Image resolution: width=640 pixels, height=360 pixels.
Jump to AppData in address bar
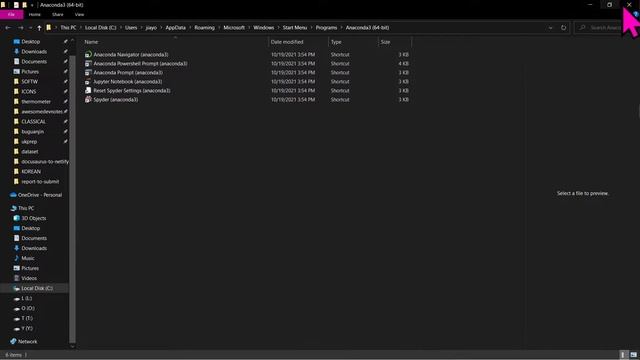click(176, 28)
